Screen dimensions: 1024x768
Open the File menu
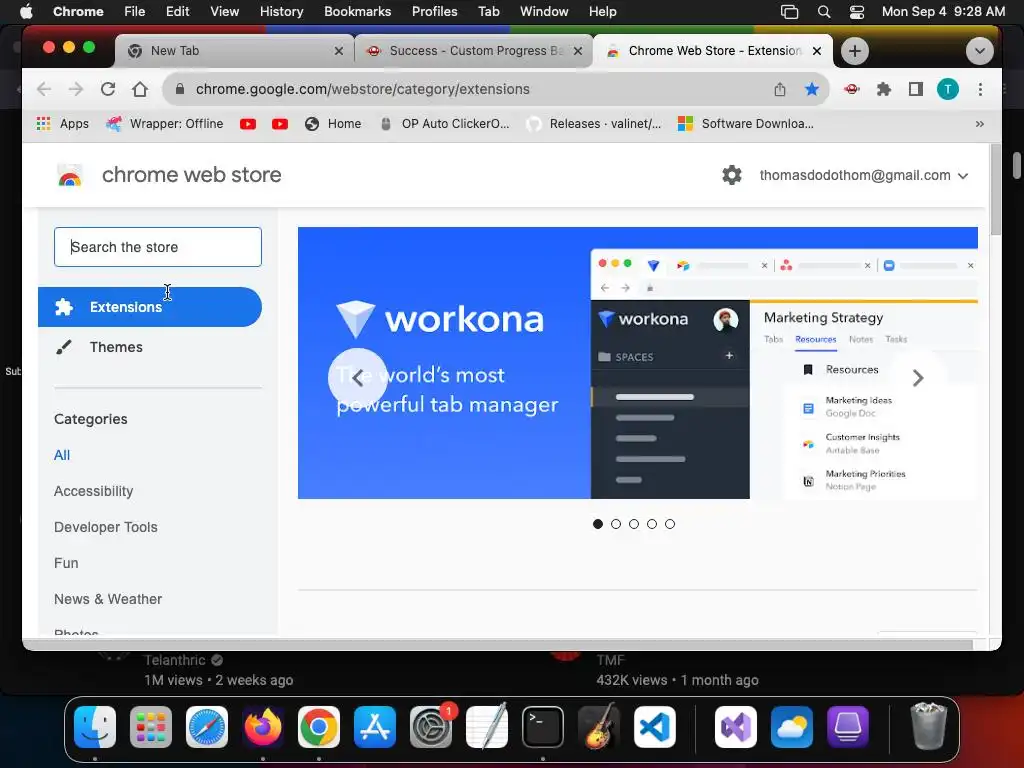tap(135, 12)
